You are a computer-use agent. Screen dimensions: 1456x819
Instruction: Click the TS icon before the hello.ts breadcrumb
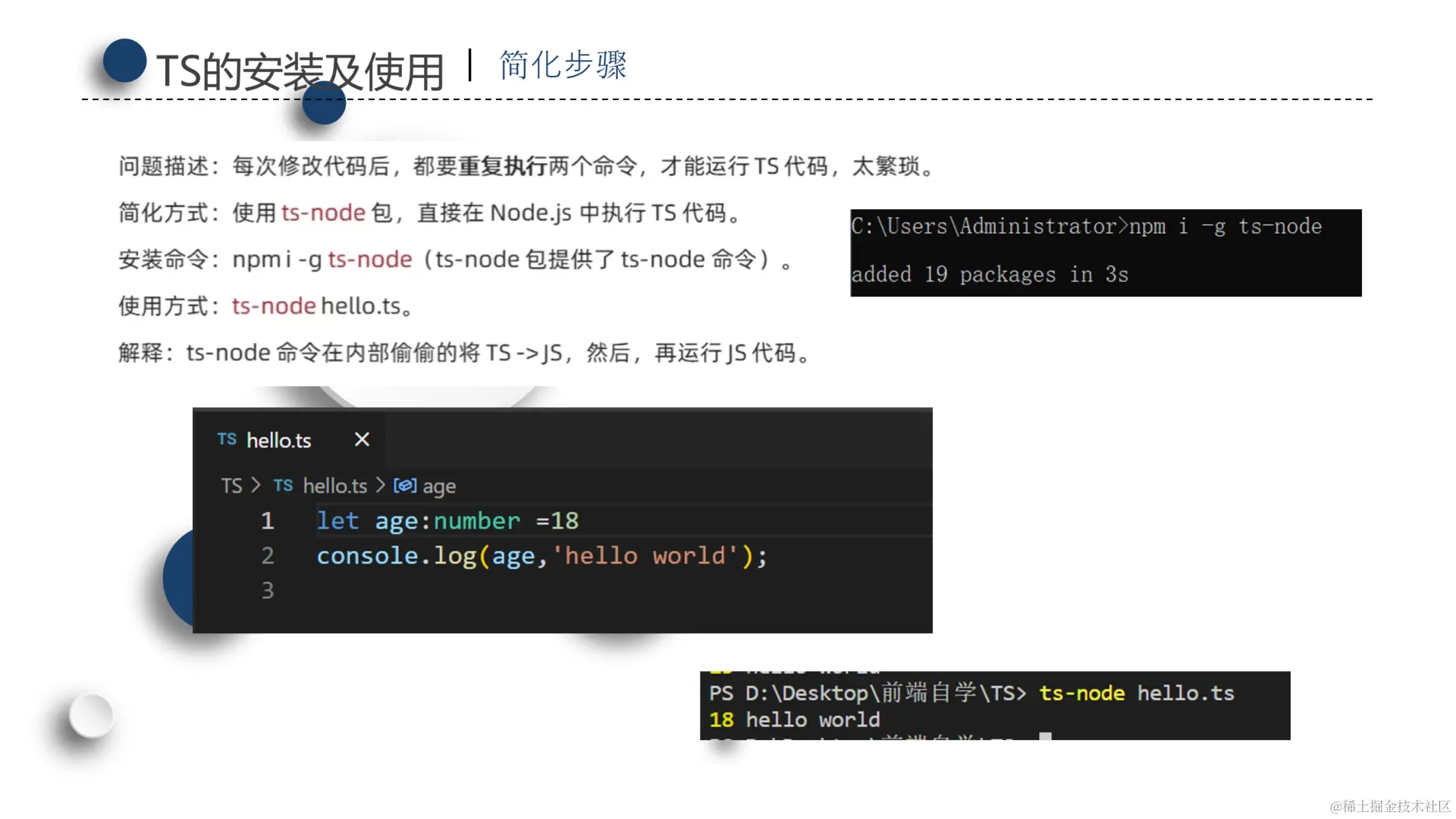pos(283,485)
